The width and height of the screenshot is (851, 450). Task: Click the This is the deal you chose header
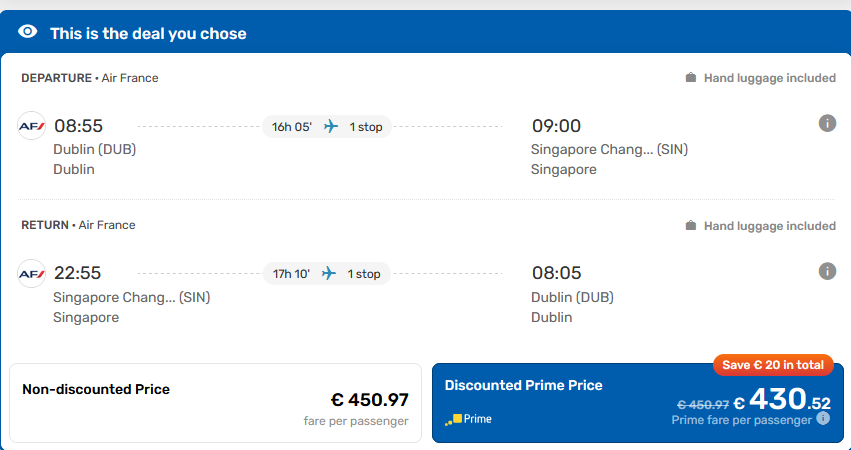(x=148, y=34)
